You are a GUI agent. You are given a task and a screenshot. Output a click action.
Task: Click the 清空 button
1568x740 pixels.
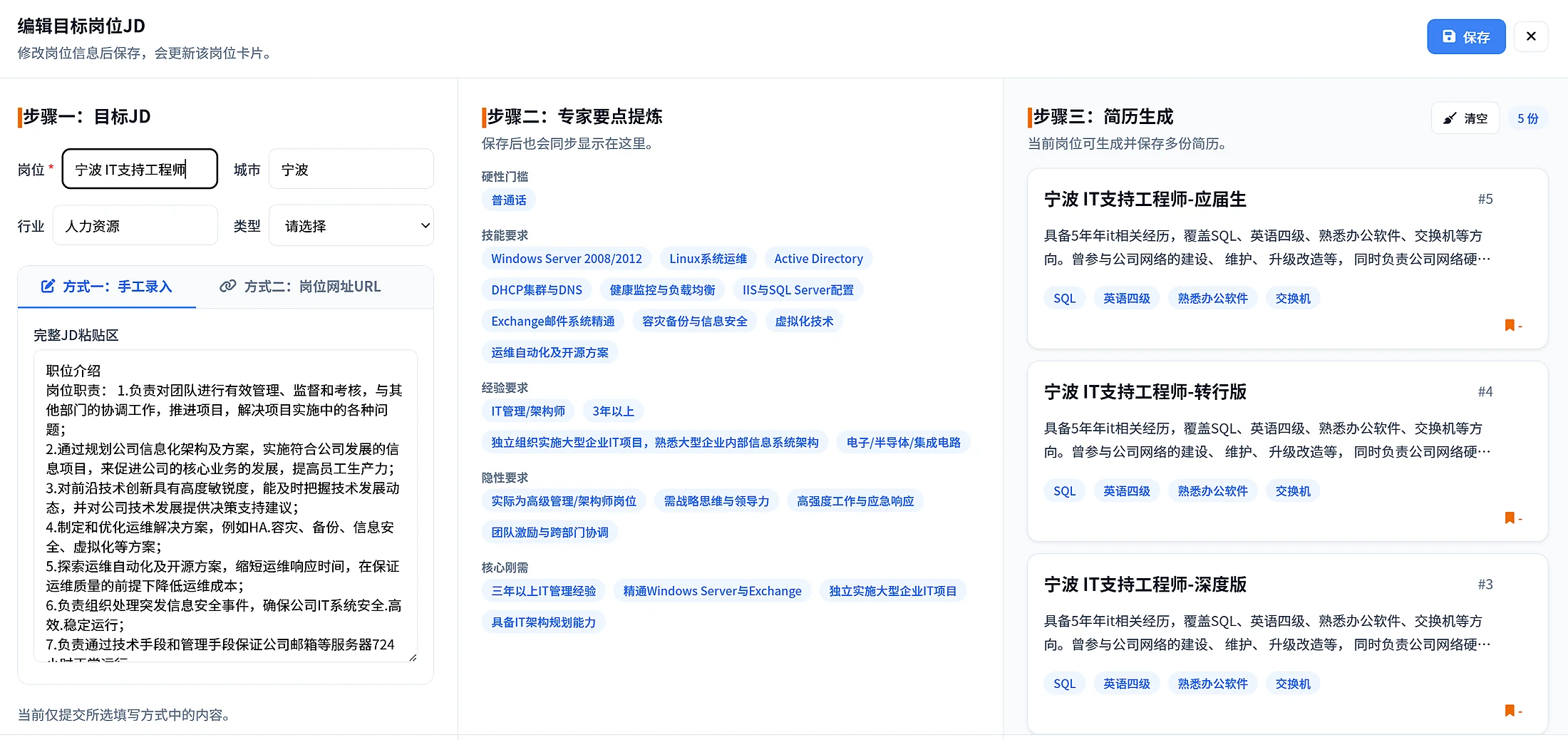click(x=1465, y=118)
